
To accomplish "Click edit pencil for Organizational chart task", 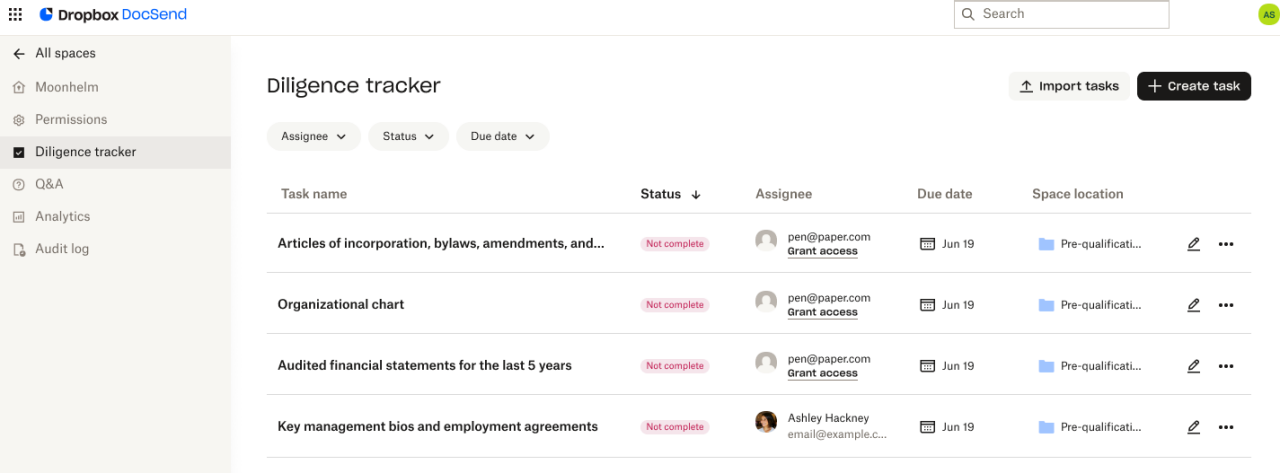I will (1193, 305).
